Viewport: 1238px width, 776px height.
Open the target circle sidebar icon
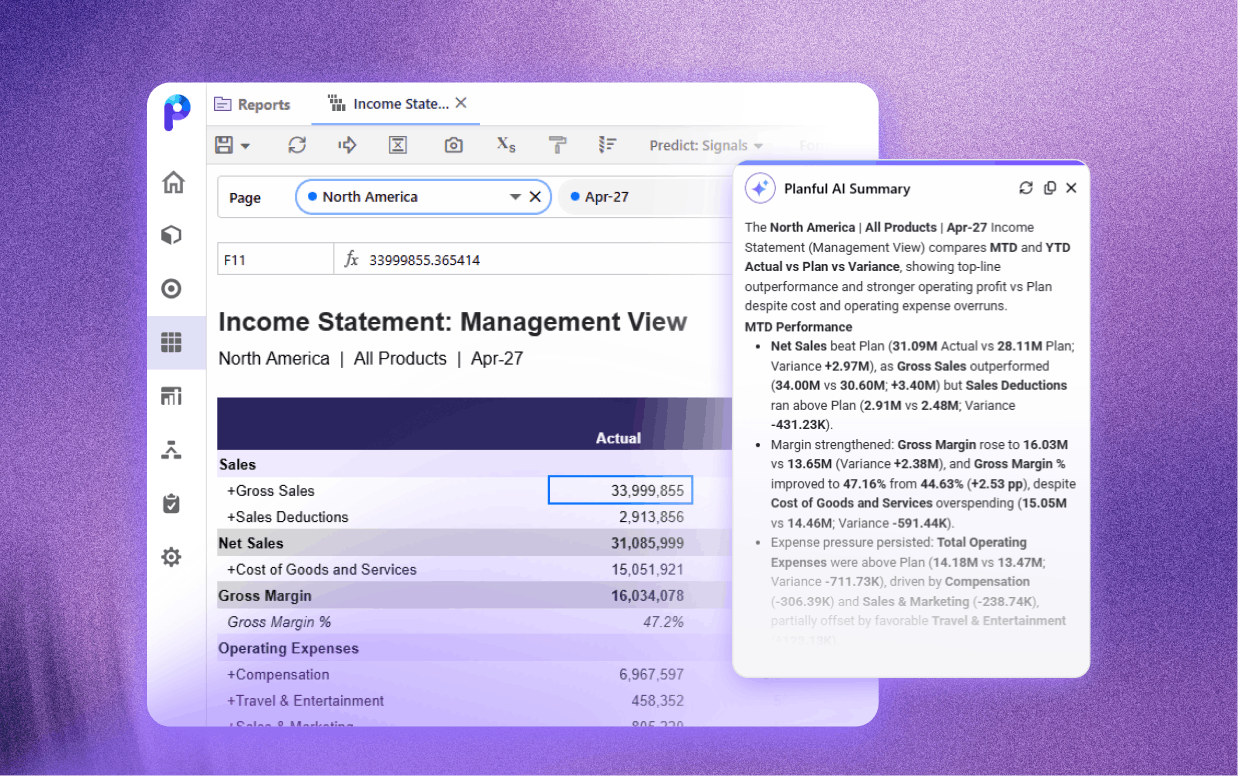click(172, 289)
